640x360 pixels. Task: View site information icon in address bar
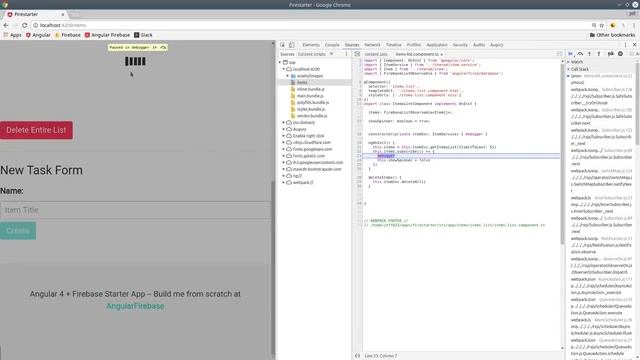pyautogui.click(x=36, y=25)
